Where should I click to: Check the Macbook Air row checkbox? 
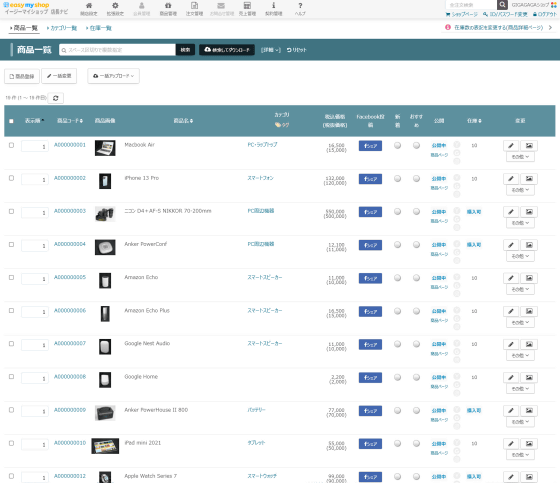tap(11, 145)
